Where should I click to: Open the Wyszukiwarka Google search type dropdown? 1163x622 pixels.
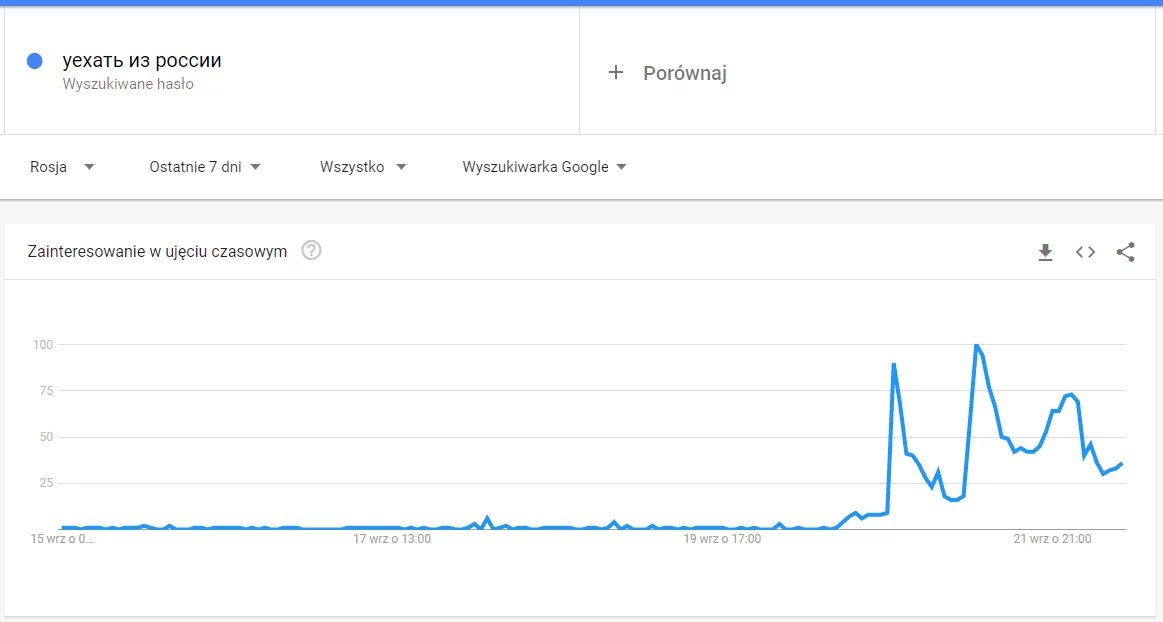[x=544, y=167]
